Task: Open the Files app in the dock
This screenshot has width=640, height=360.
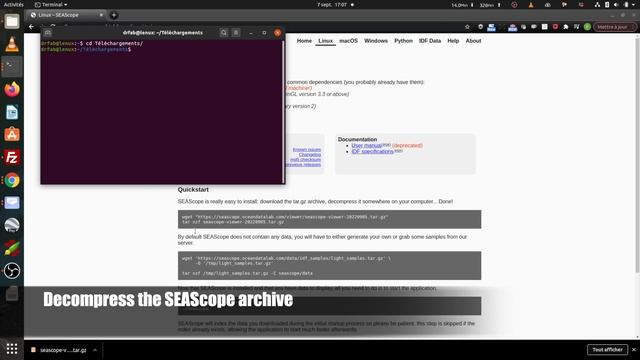Action: pyautogui.click(x=12, y=21)
